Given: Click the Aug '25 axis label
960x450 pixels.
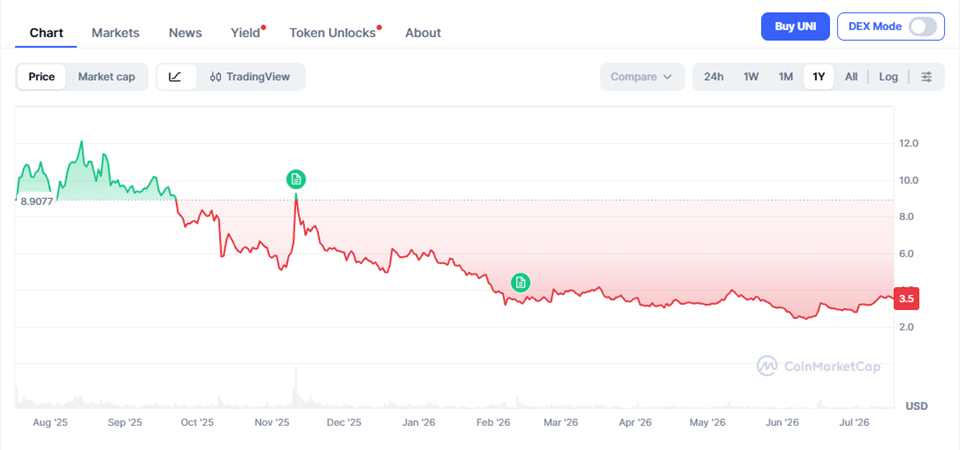Looking at the screenshot, I should [x=49, y=422].
